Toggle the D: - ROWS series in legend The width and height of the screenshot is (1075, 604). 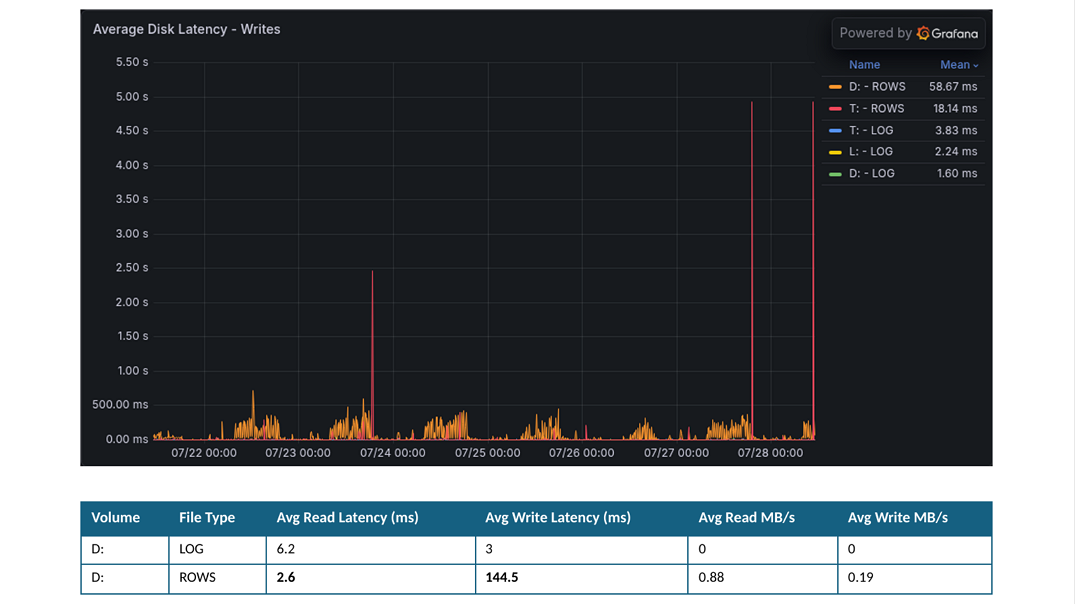click(877, 86)
